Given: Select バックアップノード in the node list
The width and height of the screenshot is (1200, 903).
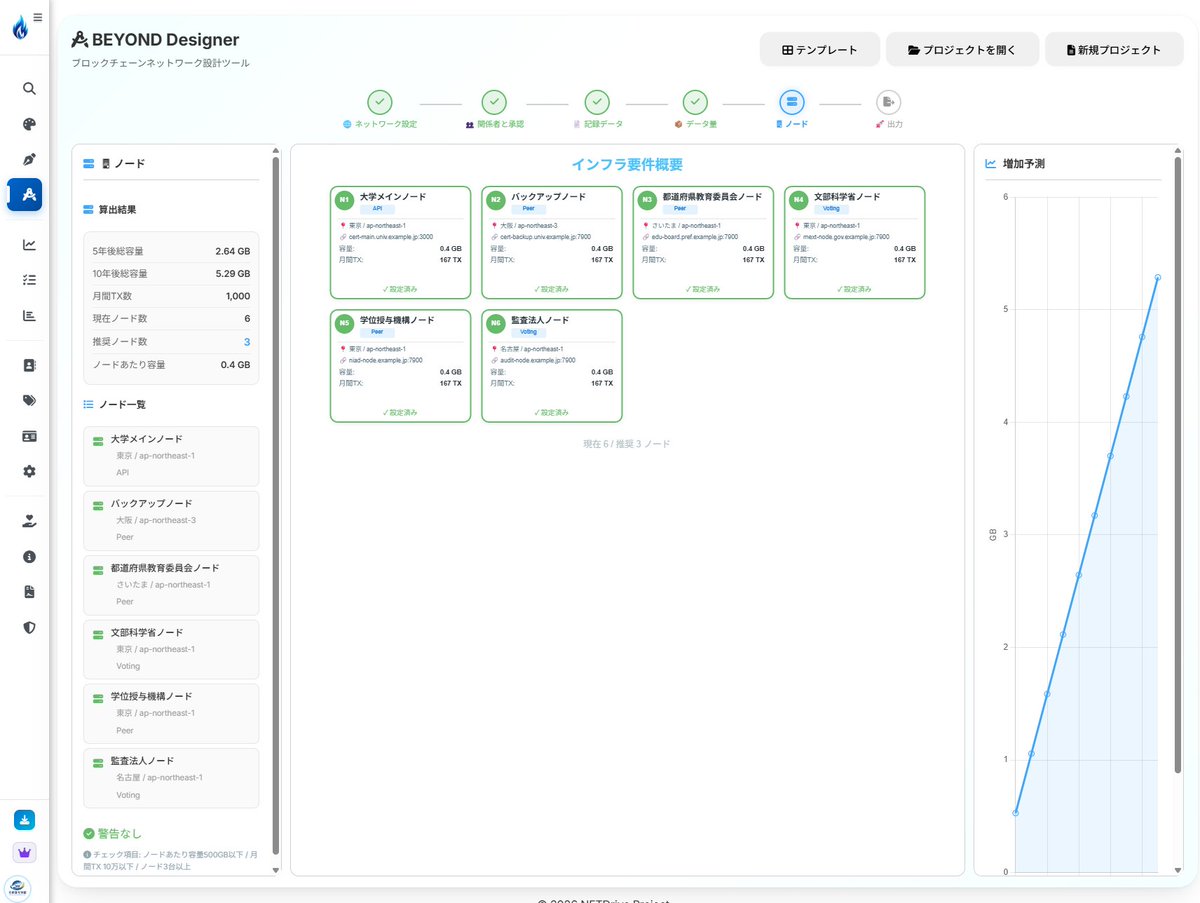Looking at the screenshot, I should [171, 520].
